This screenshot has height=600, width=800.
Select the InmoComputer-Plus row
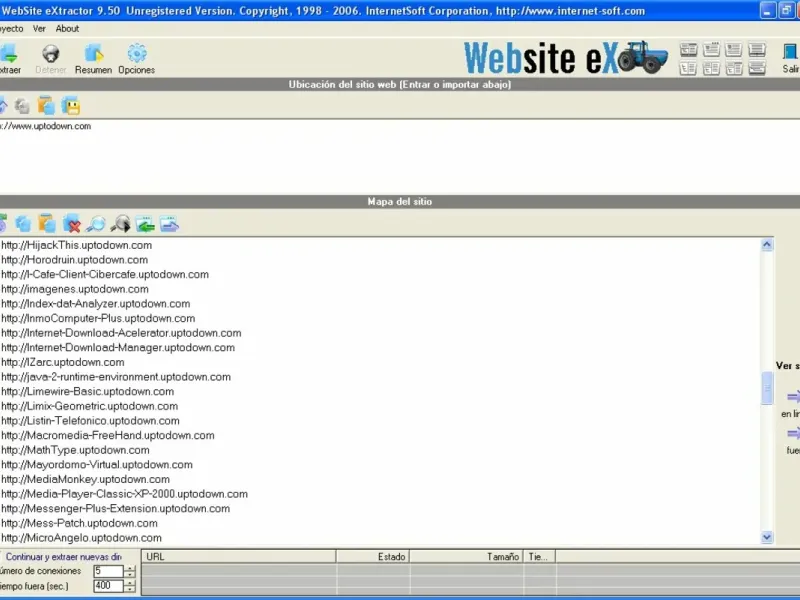[x=98, y=318]
